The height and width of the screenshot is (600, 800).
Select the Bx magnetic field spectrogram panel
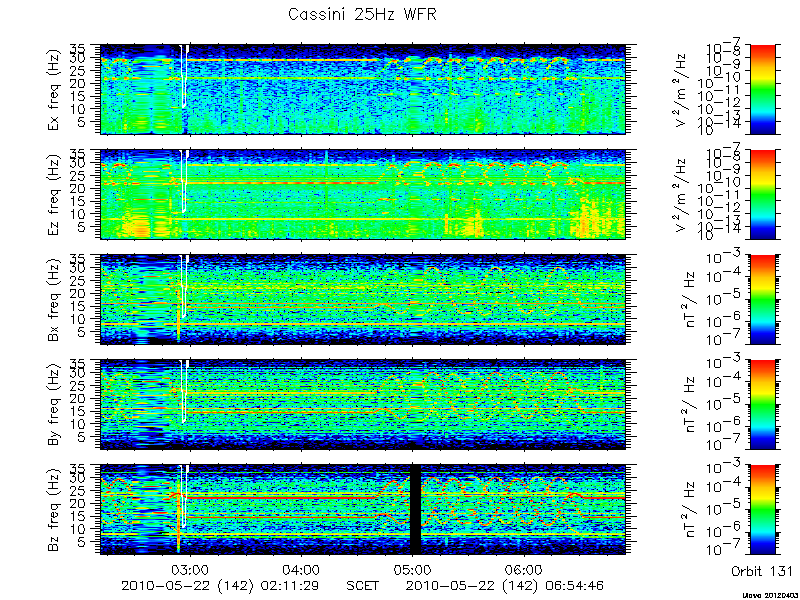(x=363, y=299)
